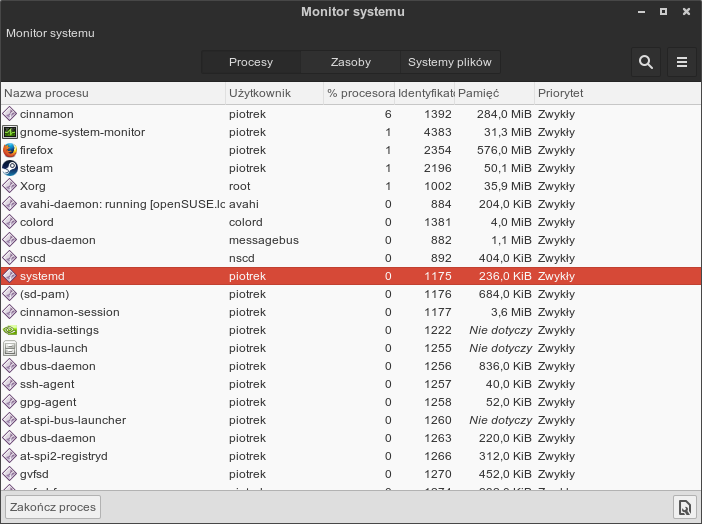Open the process search tool
This screenshot has width=702, height=524.
click(646, 62)
